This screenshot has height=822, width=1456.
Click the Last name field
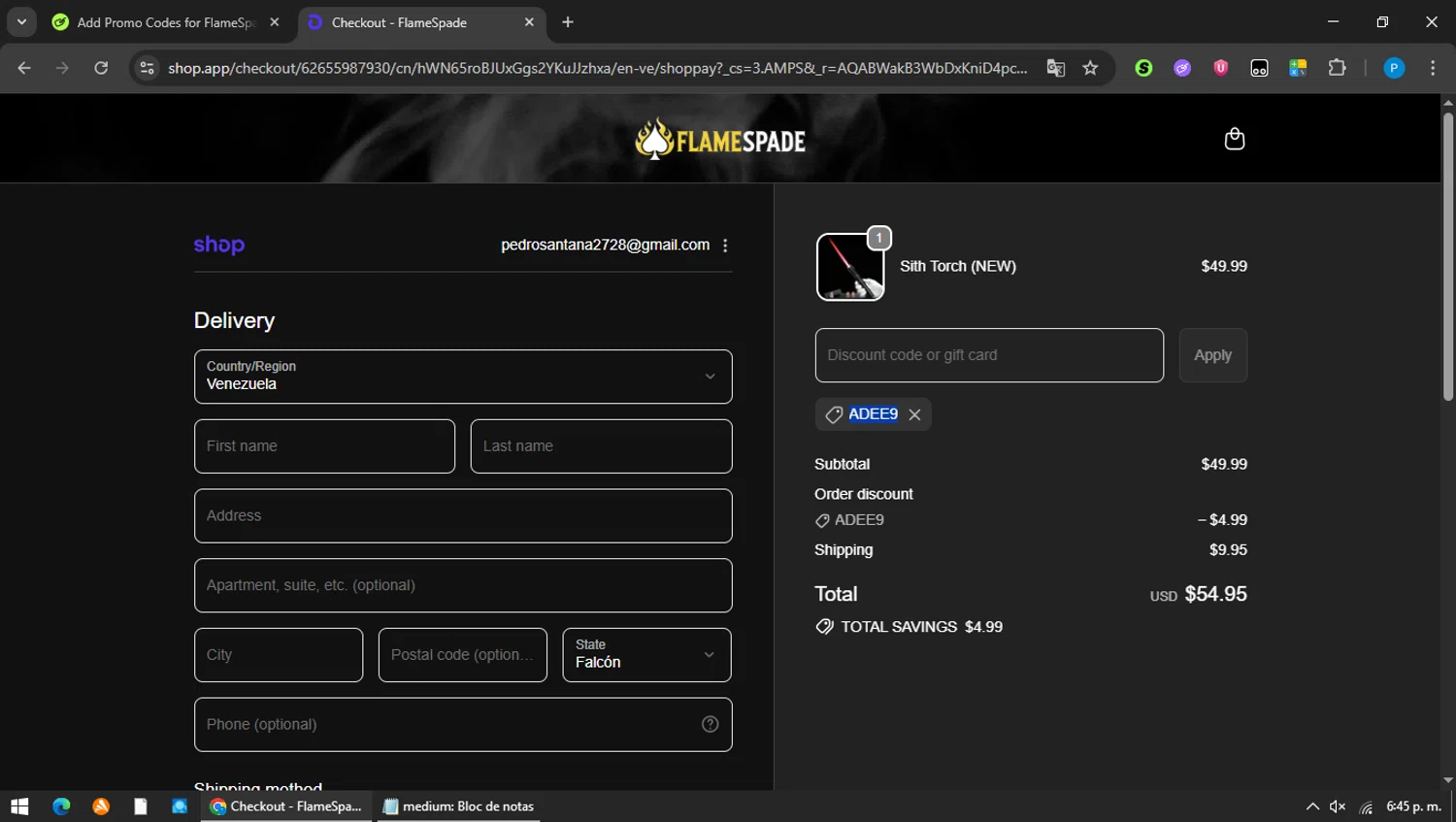pos(601,446)
